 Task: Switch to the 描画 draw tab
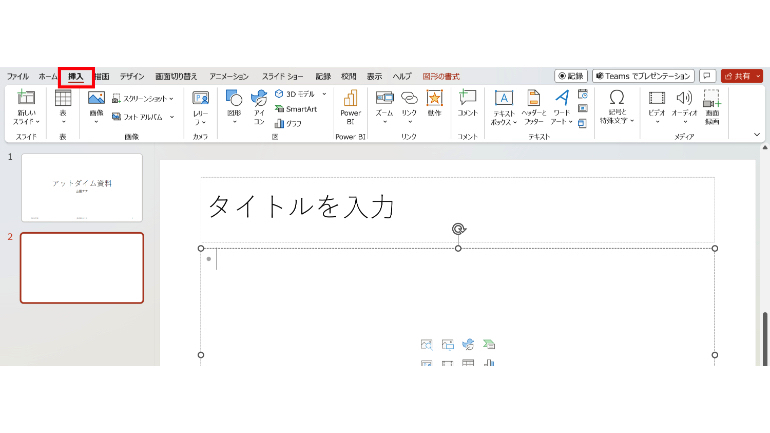point(102,77)
